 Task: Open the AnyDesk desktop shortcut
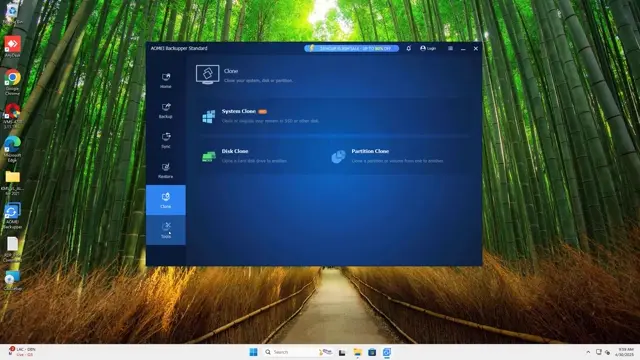tap(12, 47)
